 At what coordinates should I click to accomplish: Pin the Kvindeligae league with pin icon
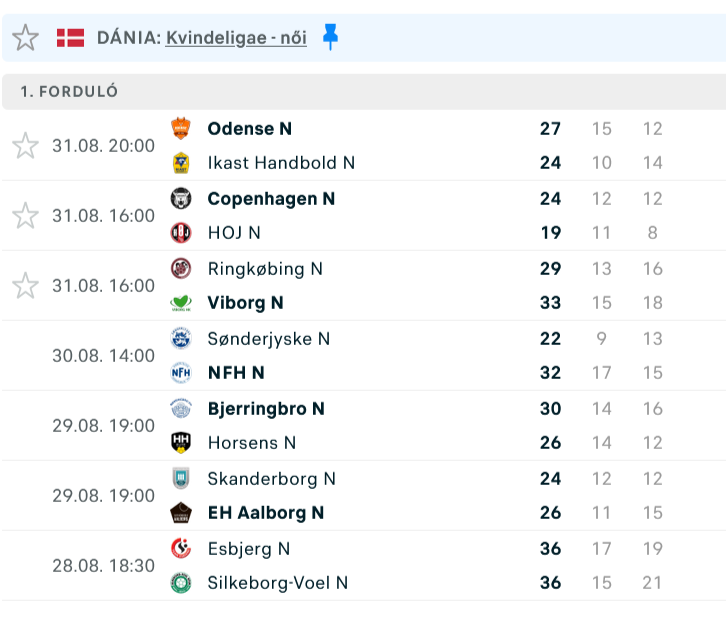point(331,38)
